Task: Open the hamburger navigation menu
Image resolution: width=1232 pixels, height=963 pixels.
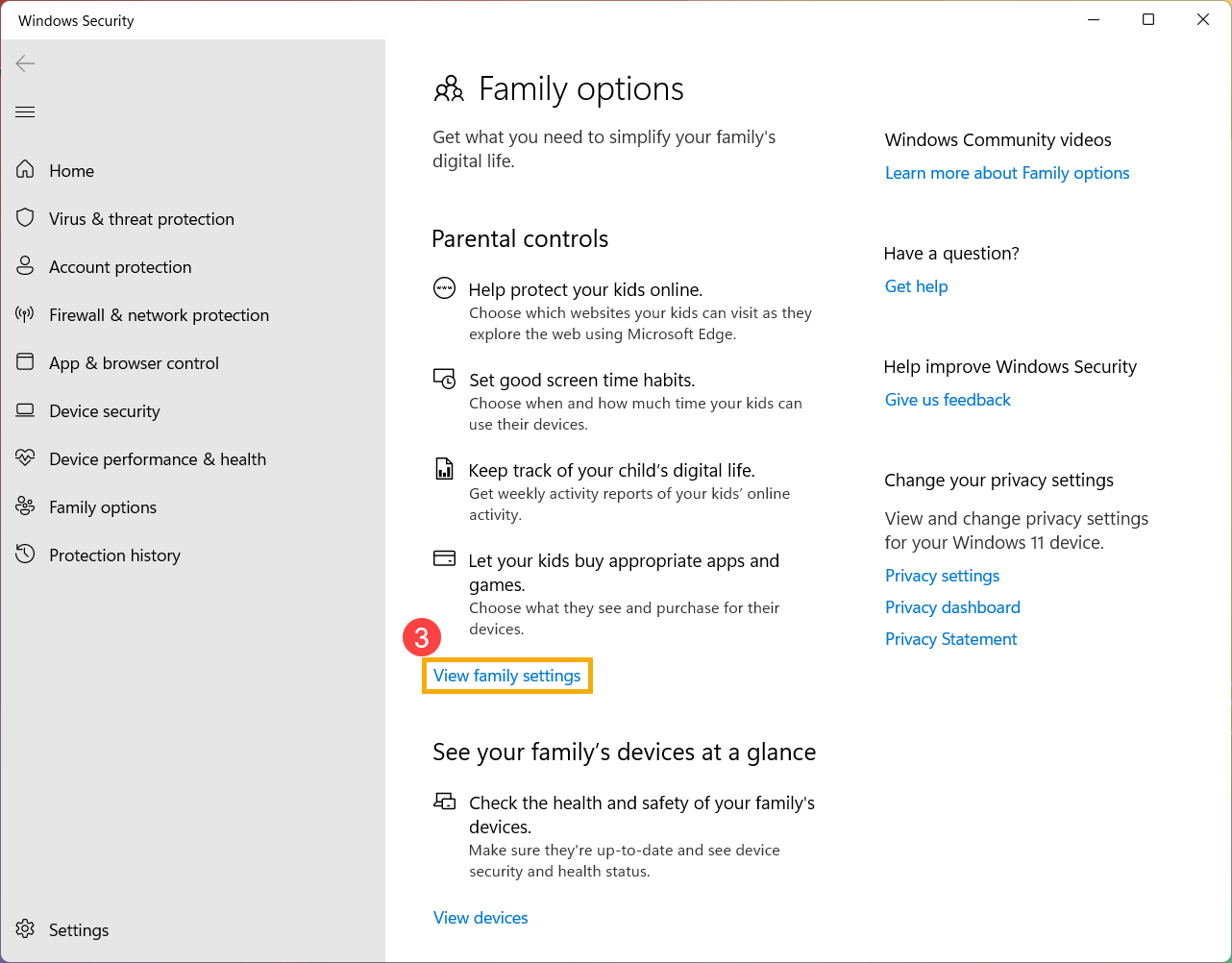Action: click(25, 112)
